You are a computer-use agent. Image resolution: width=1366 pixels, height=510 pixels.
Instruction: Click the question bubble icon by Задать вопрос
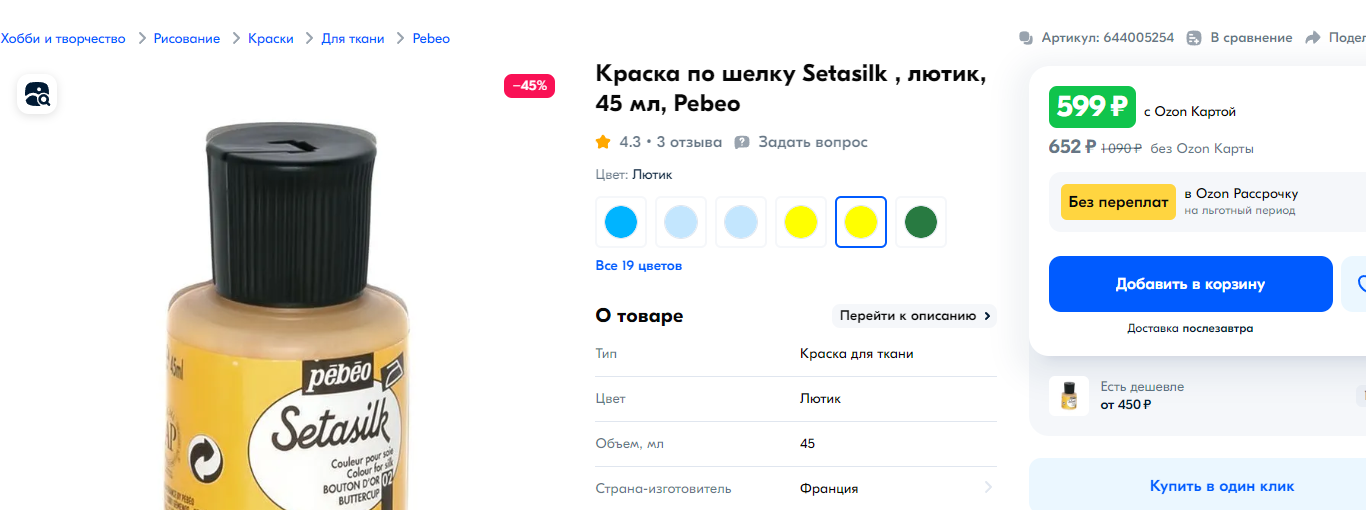pyautogui.click(x=742, y=142)
